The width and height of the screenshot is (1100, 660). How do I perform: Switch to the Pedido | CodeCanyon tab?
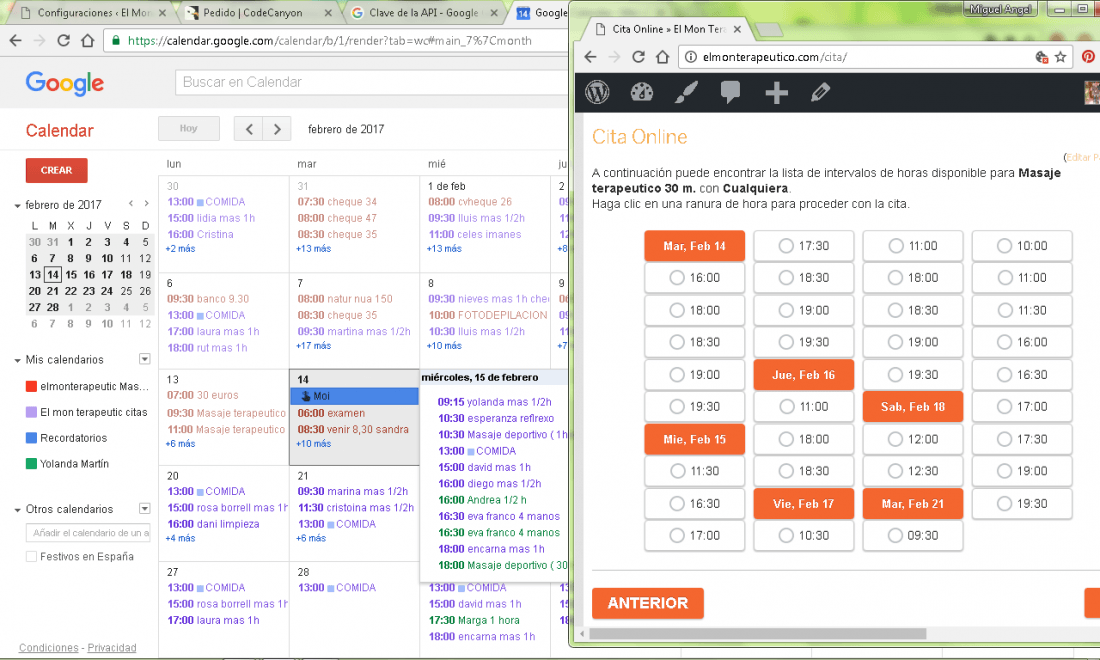pyautogui.click(x=256, y=13)
